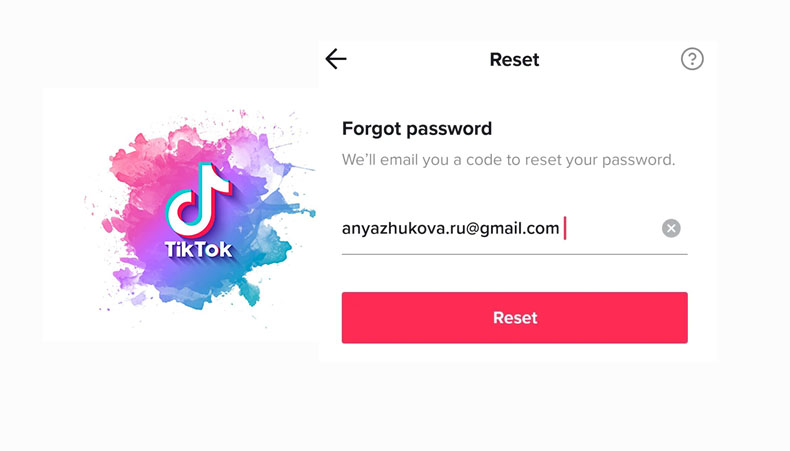Click the TikTok wordmark under the logo
This screenshot has height=451, width=790.
tap(199, 249)
